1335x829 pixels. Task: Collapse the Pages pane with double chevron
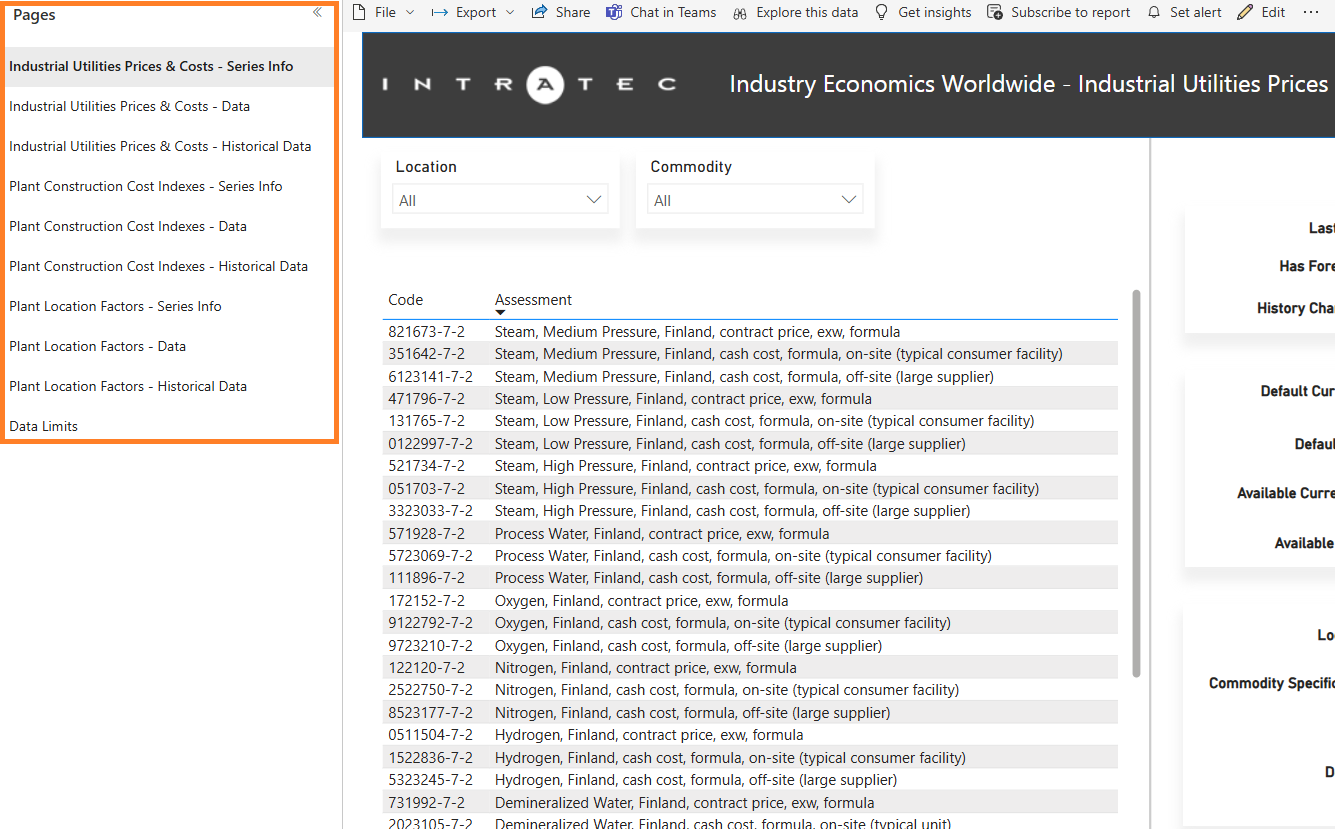pyautogui.click(x=317, y=13)
